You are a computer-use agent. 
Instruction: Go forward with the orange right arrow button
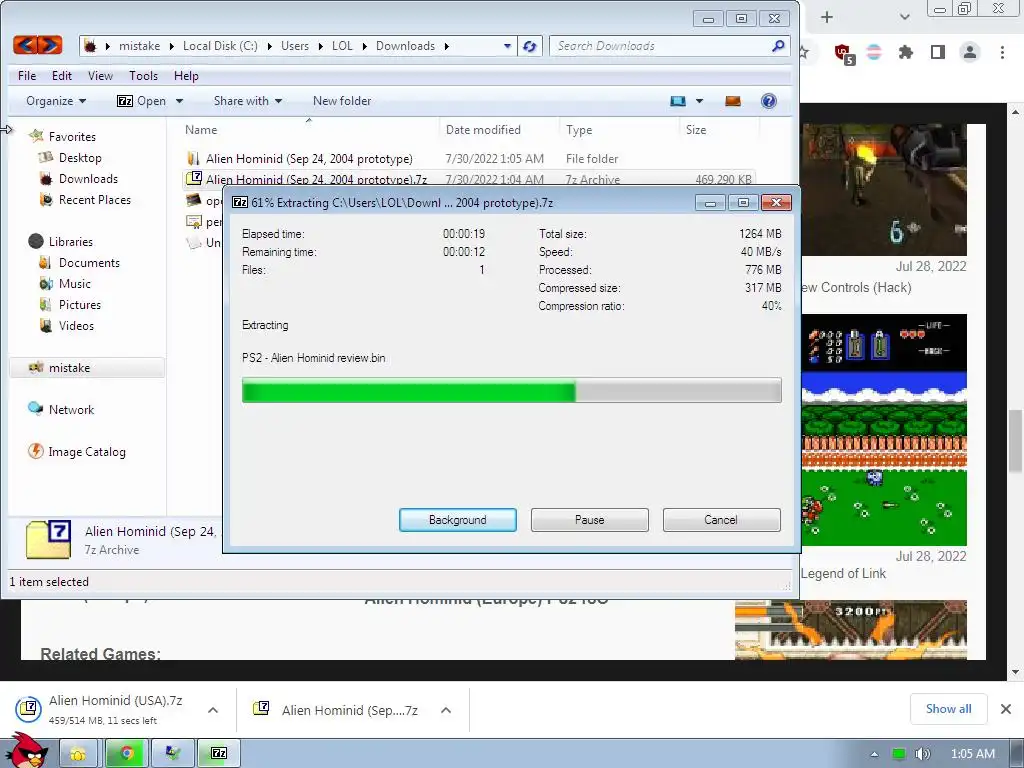pos(50,45)
